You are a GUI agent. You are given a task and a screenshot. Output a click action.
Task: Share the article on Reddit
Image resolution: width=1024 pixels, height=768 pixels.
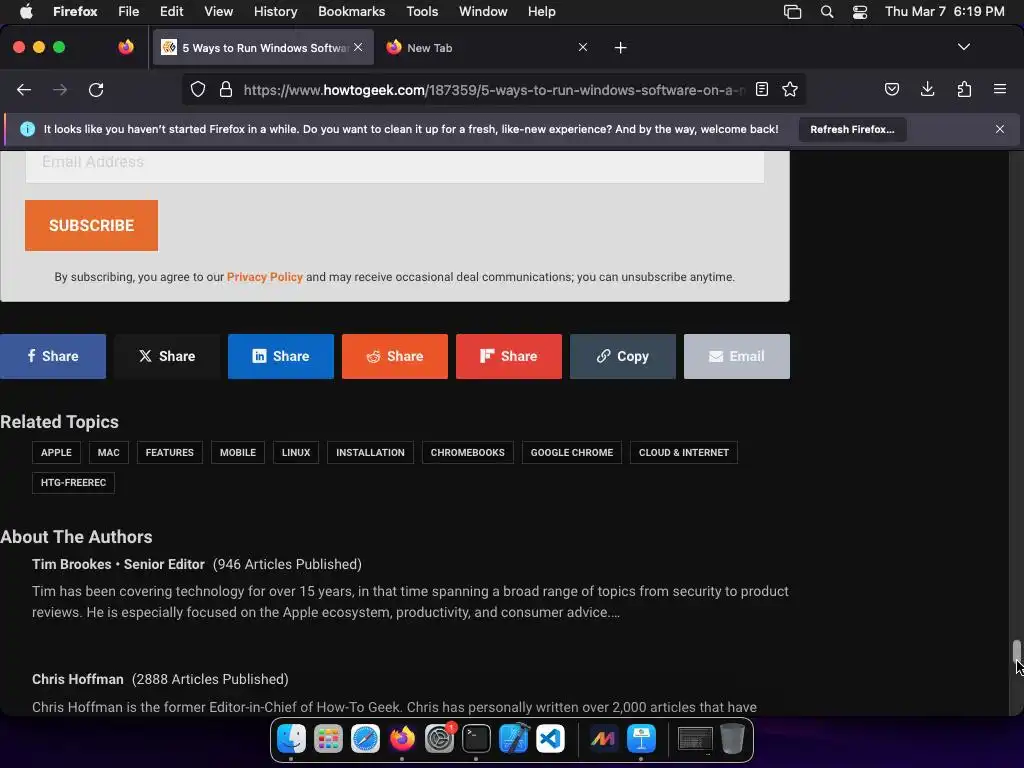point(394,357)
